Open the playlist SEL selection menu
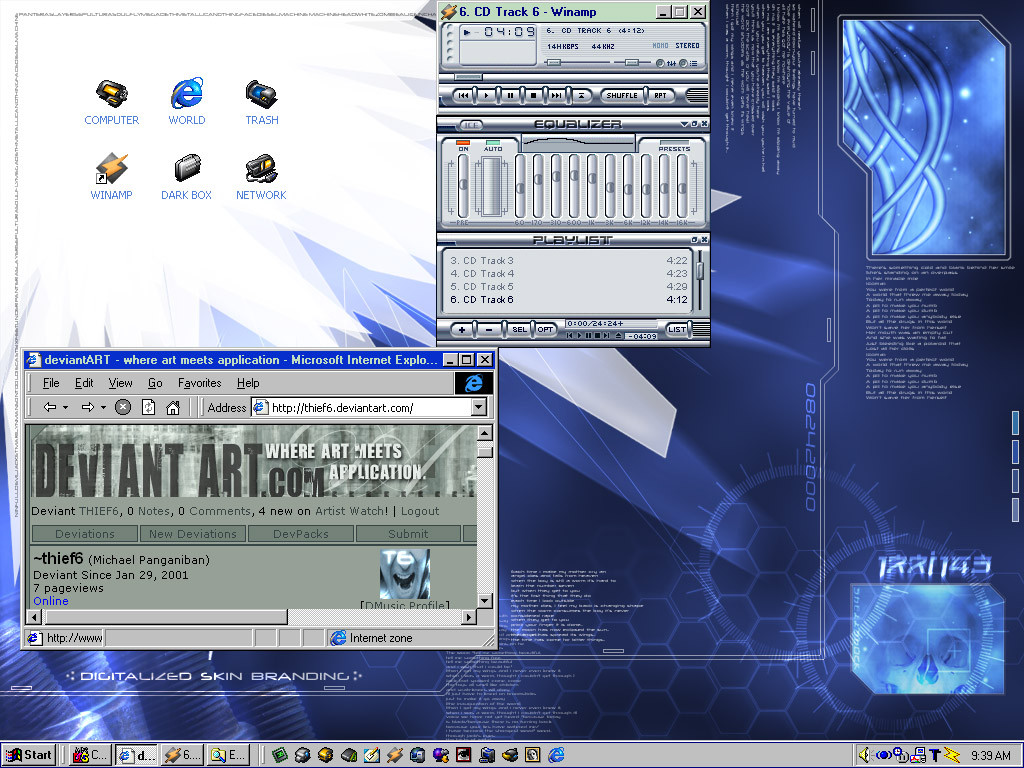This screenshot has height=768, width=1024. coord(519,329)
